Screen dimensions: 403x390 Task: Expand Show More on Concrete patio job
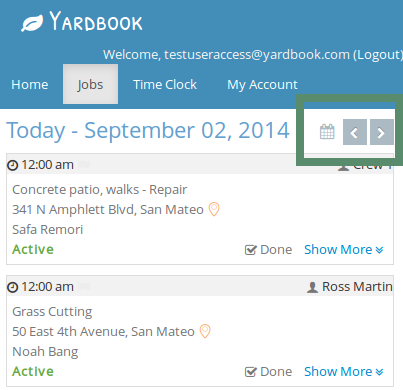[344, 250]
